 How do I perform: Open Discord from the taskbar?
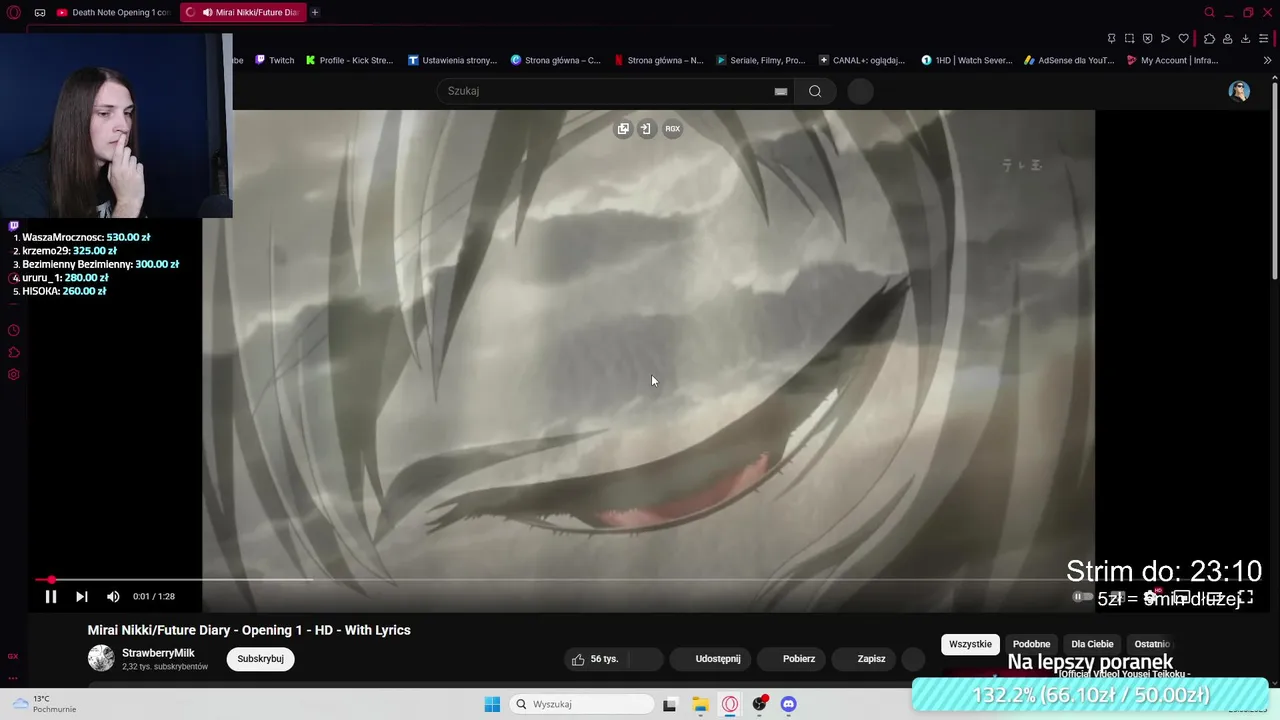tap(789, 704)
